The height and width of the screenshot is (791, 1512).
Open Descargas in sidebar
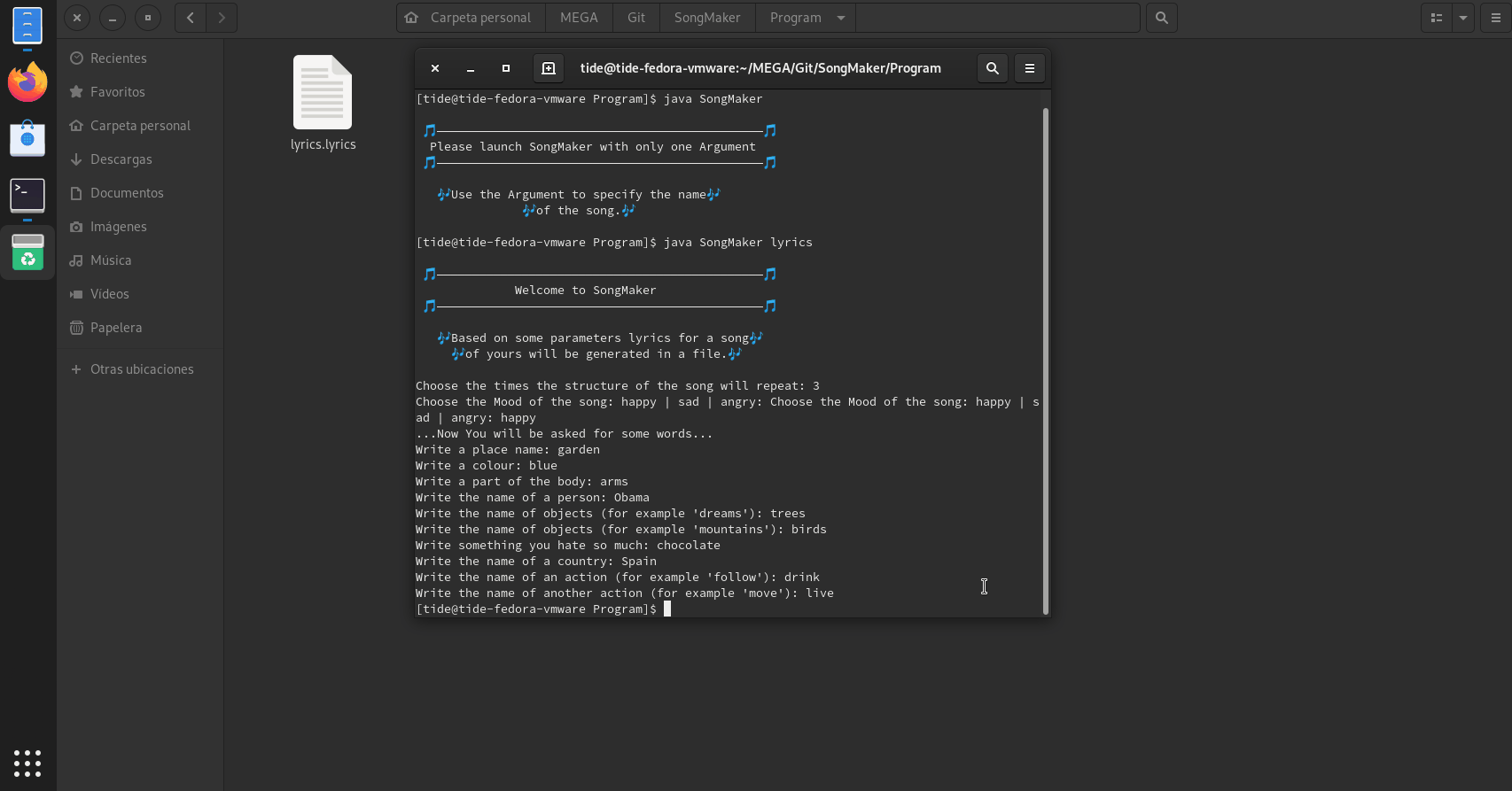pyautogui.click(x=140, y=159)
